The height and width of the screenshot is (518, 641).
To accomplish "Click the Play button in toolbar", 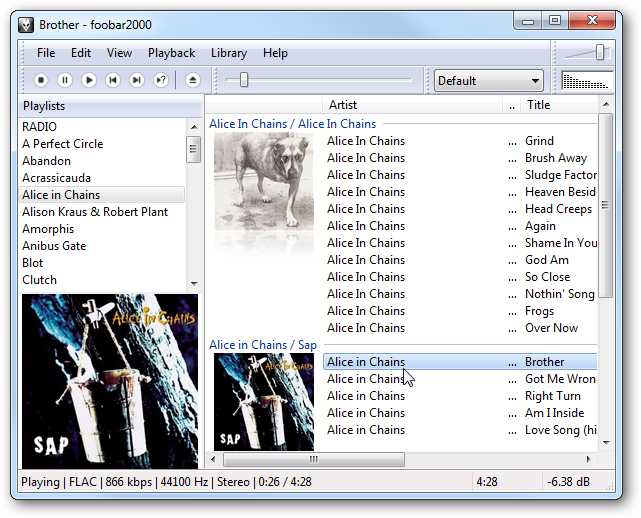I will (89, 80).
